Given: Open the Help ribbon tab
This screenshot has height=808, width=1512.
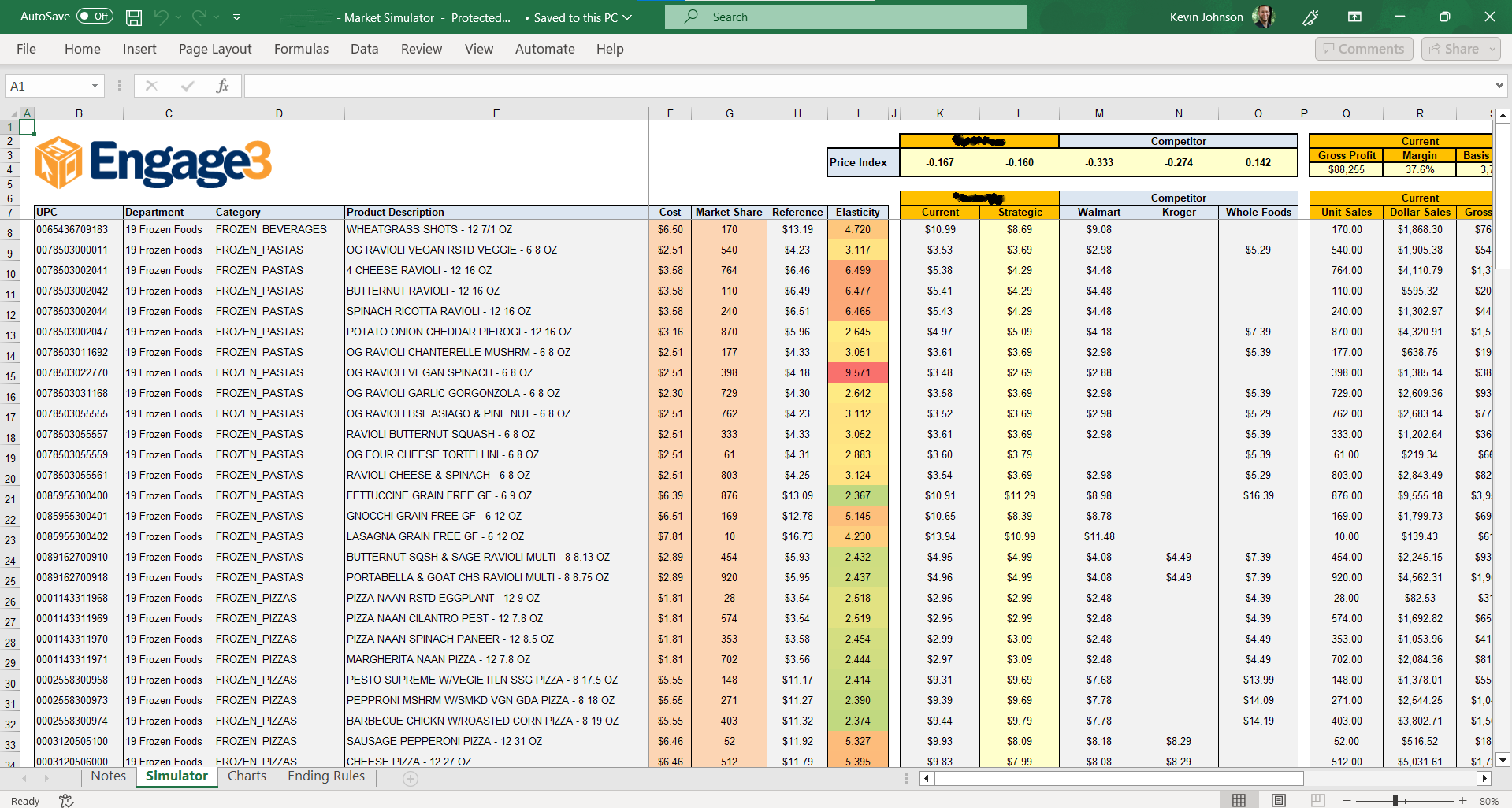Looking at the screenshot, I should click(x=610, y=49).
